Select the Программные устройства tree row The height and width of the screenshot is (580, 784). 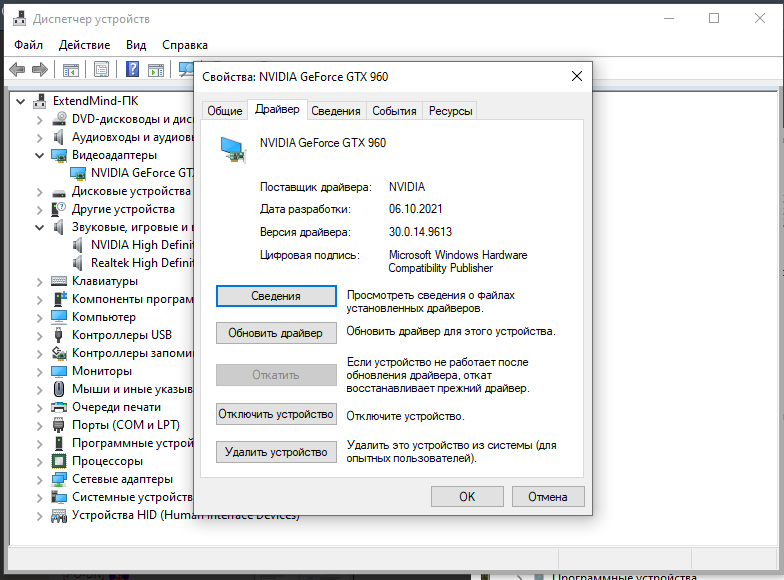122,443
